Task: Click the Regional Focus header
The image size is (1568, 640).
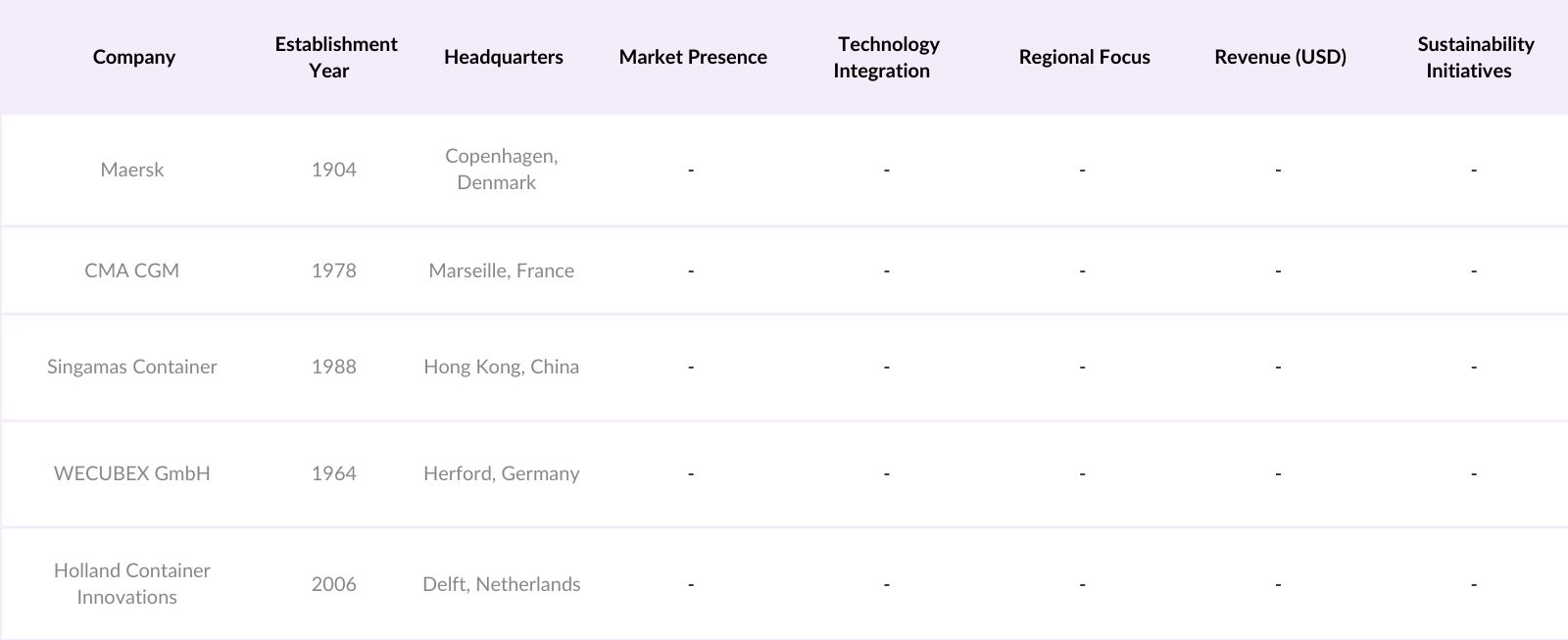Action: pyautogui.click(x=1084, y=57)
